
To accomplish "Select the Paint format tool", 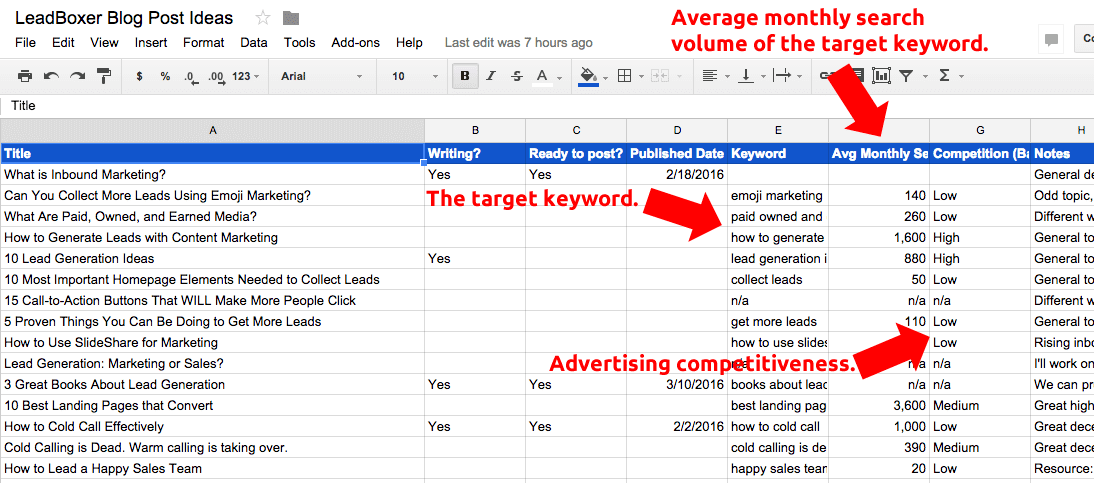I will pyautogui.click(x=103, y=76).
